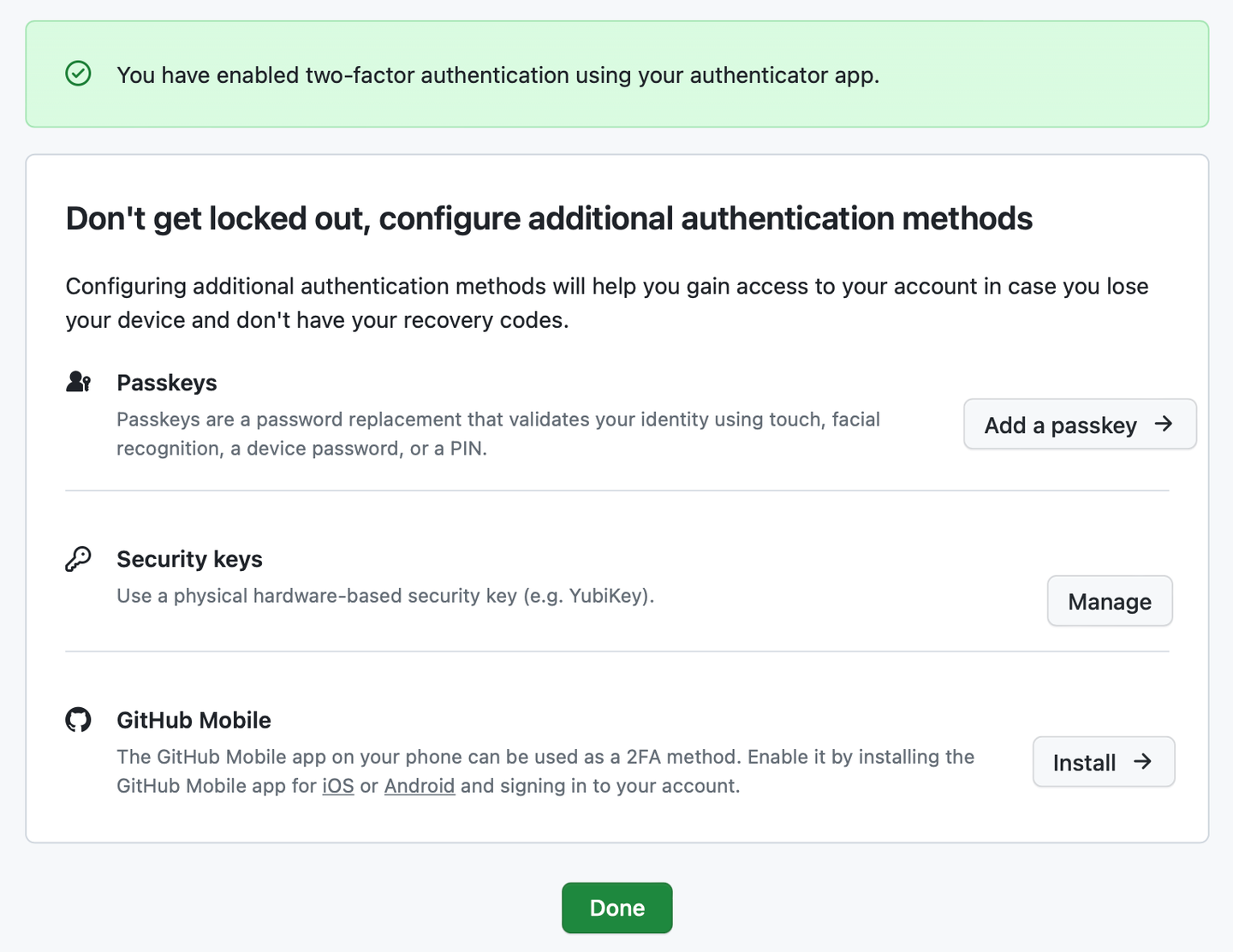
Task: Click the arrow in Add a passkey
Action: tap(1164, 424)
